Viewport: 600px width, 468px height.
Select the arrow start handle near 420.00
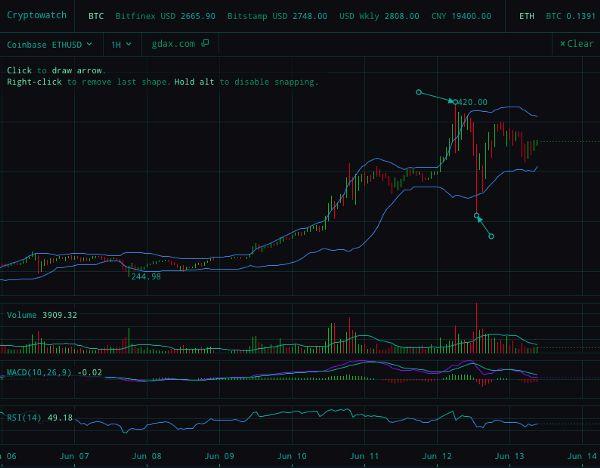419,92
